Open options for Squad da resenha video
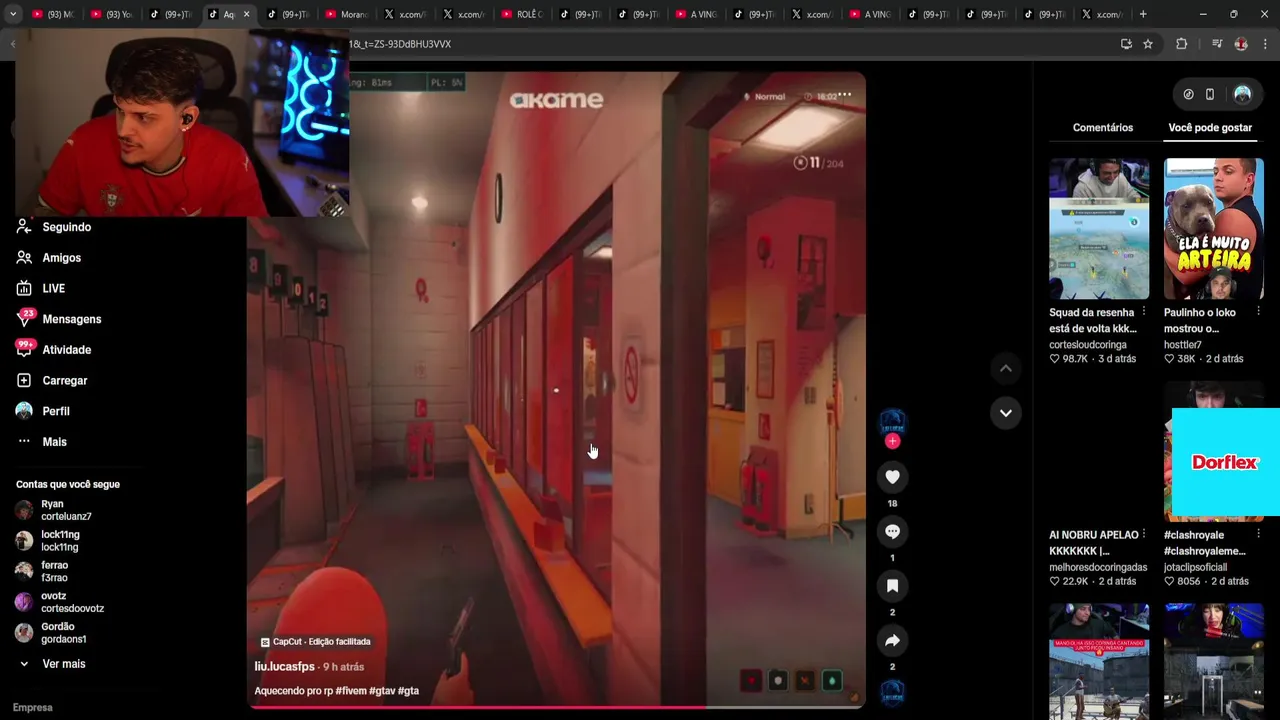Screen dimensions: 1280x720 1143,313
